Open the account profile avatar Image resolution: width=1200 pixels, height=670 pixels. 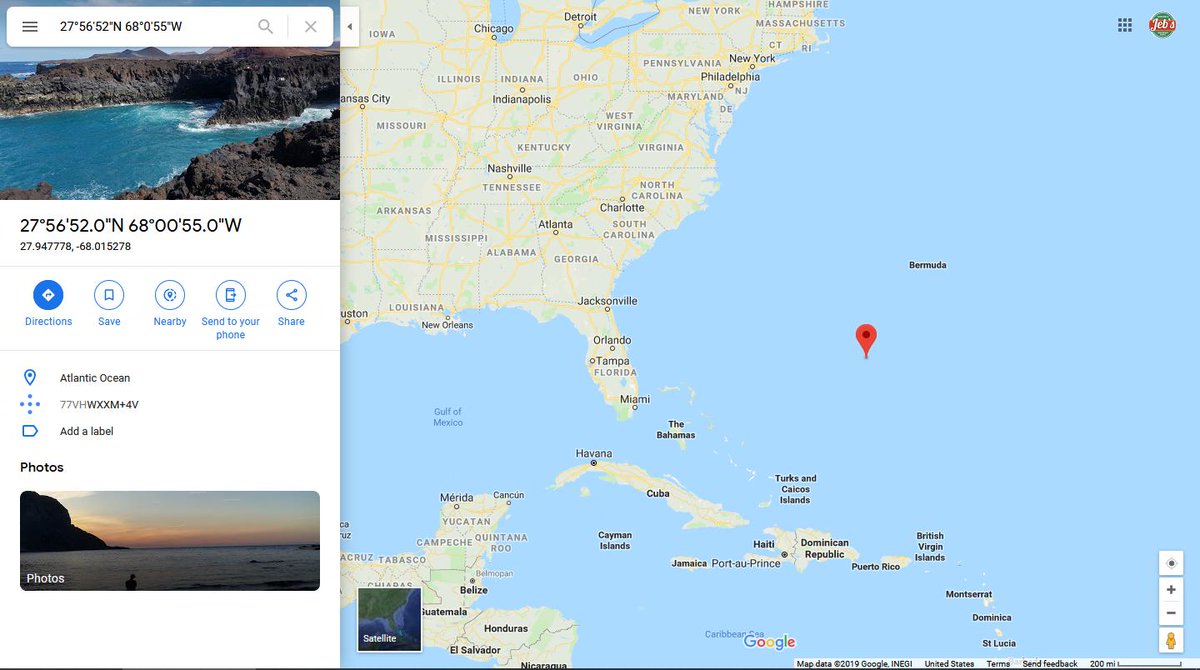1162,26
